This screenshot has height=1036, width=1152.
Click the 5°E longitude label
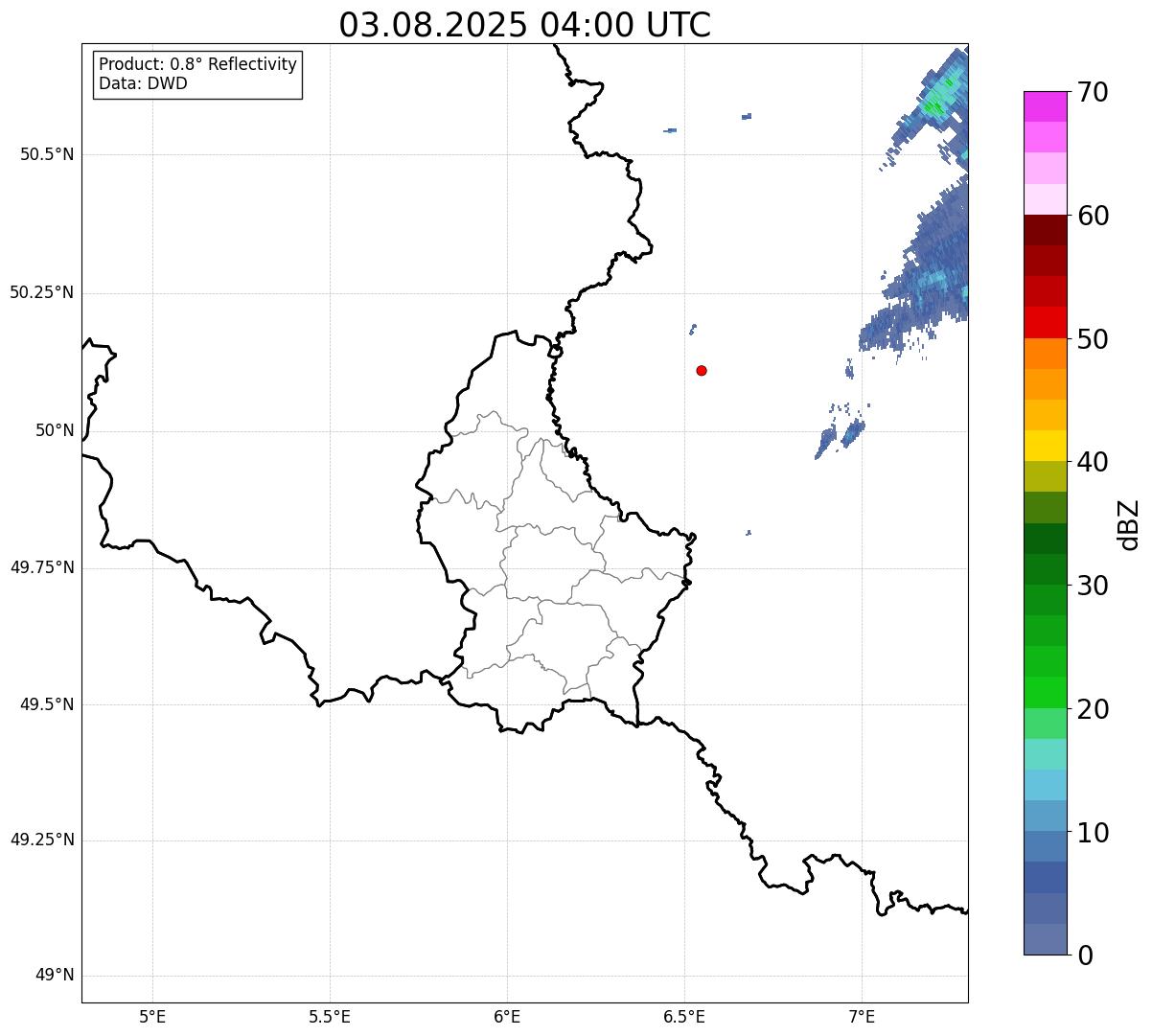pos(152,1016)
